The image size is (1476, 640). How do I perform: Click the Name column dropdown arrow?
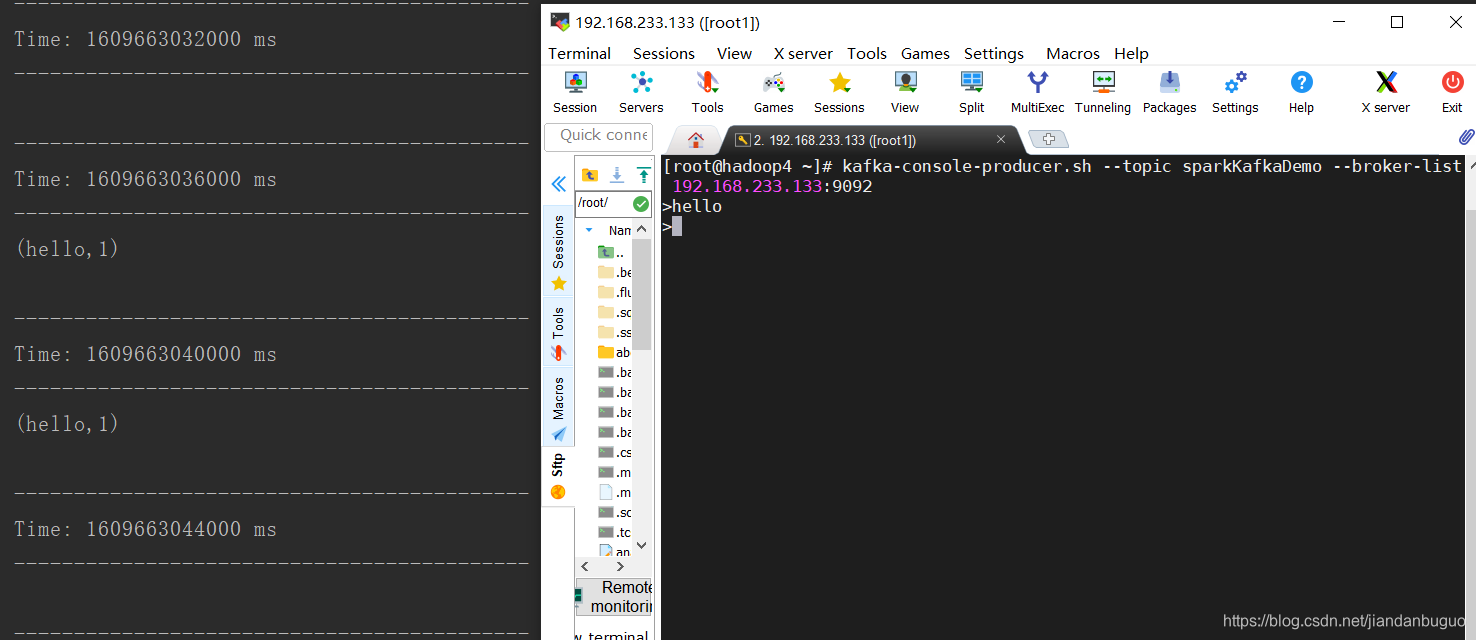589,230
